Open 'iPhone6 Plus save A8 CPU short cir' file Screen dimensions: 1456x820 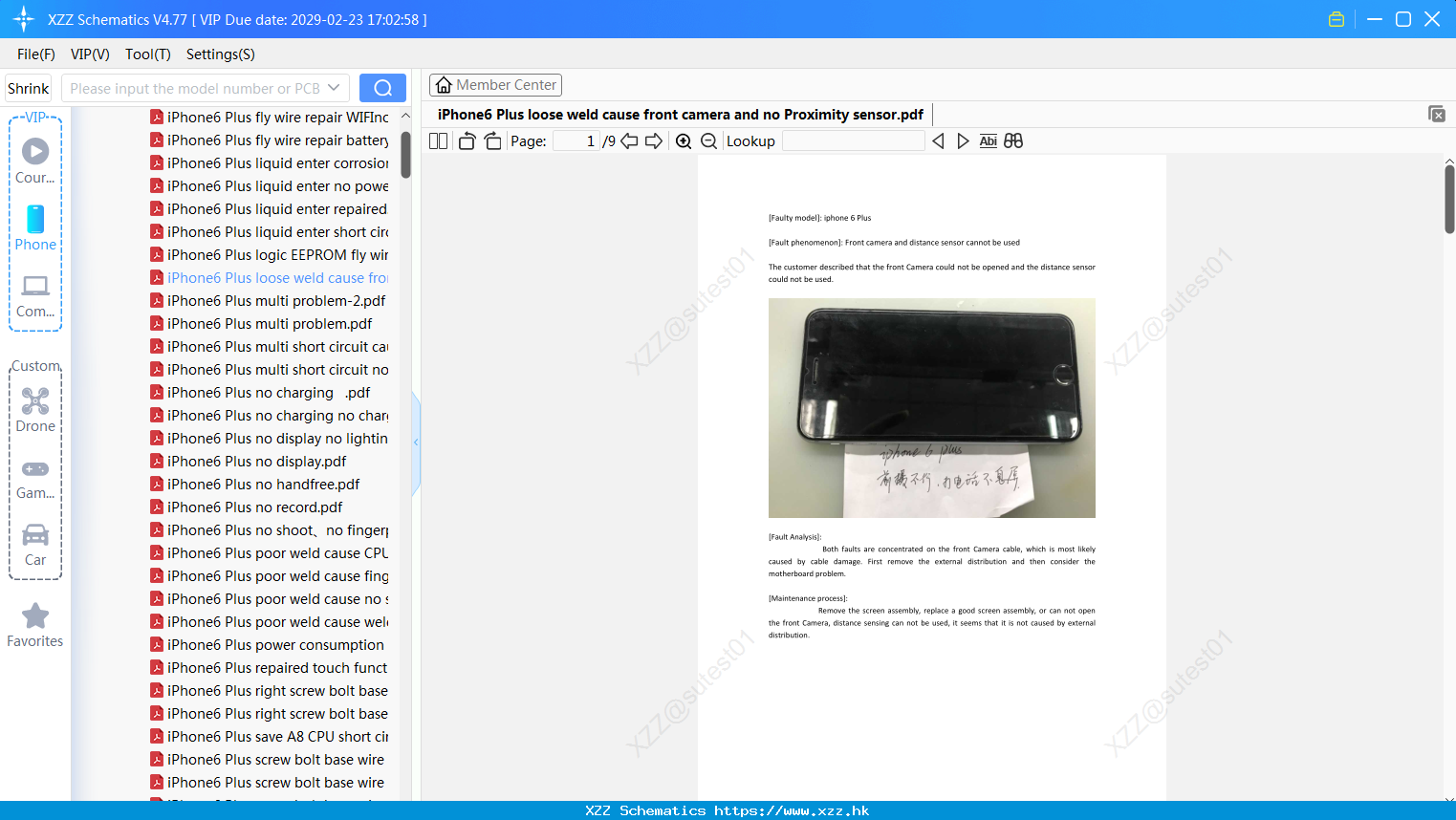click(x=270, y=737)
